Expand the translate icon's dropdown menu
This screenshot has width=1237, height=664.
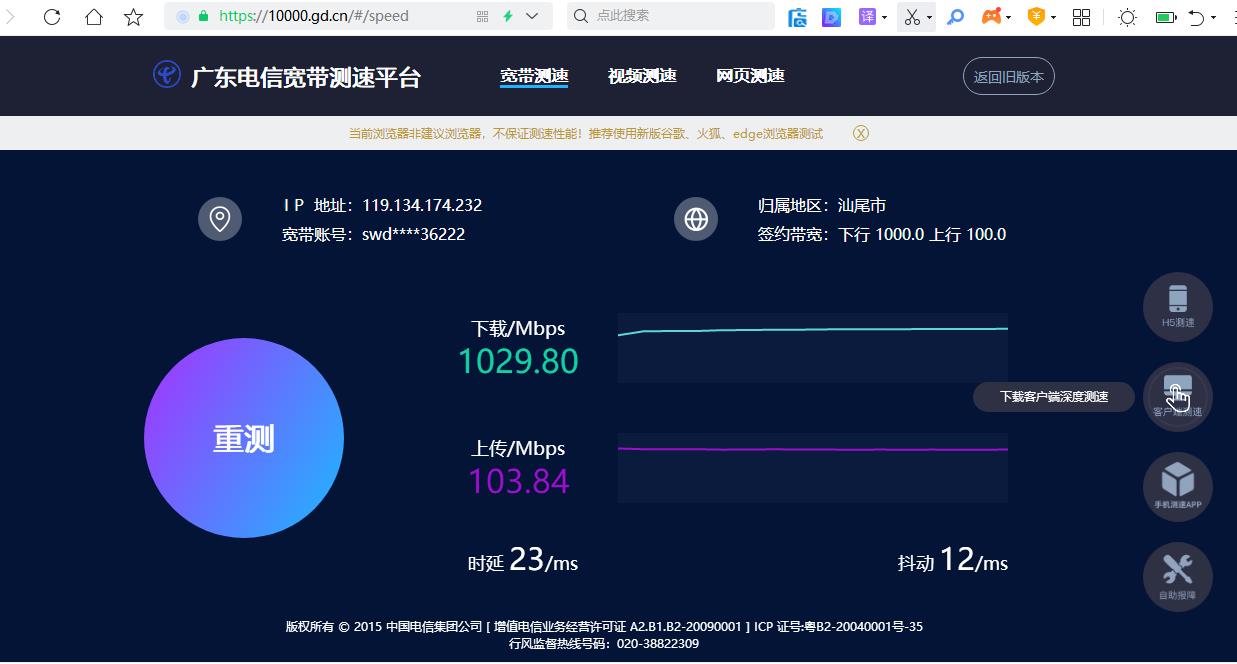[x=883, y=16]
